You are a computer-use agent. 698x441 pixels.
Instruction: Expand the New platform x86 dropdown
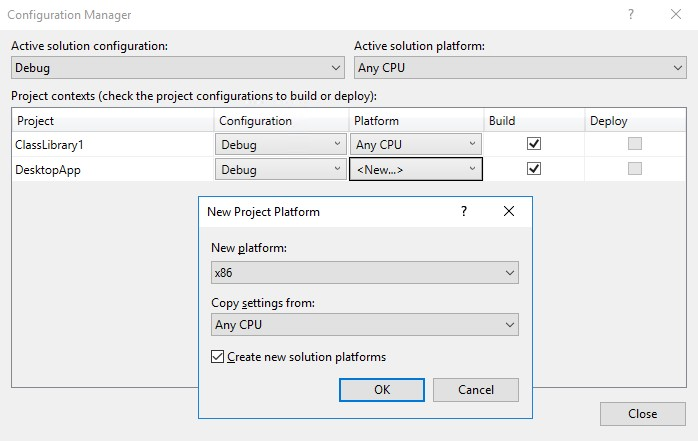point(365,272)
